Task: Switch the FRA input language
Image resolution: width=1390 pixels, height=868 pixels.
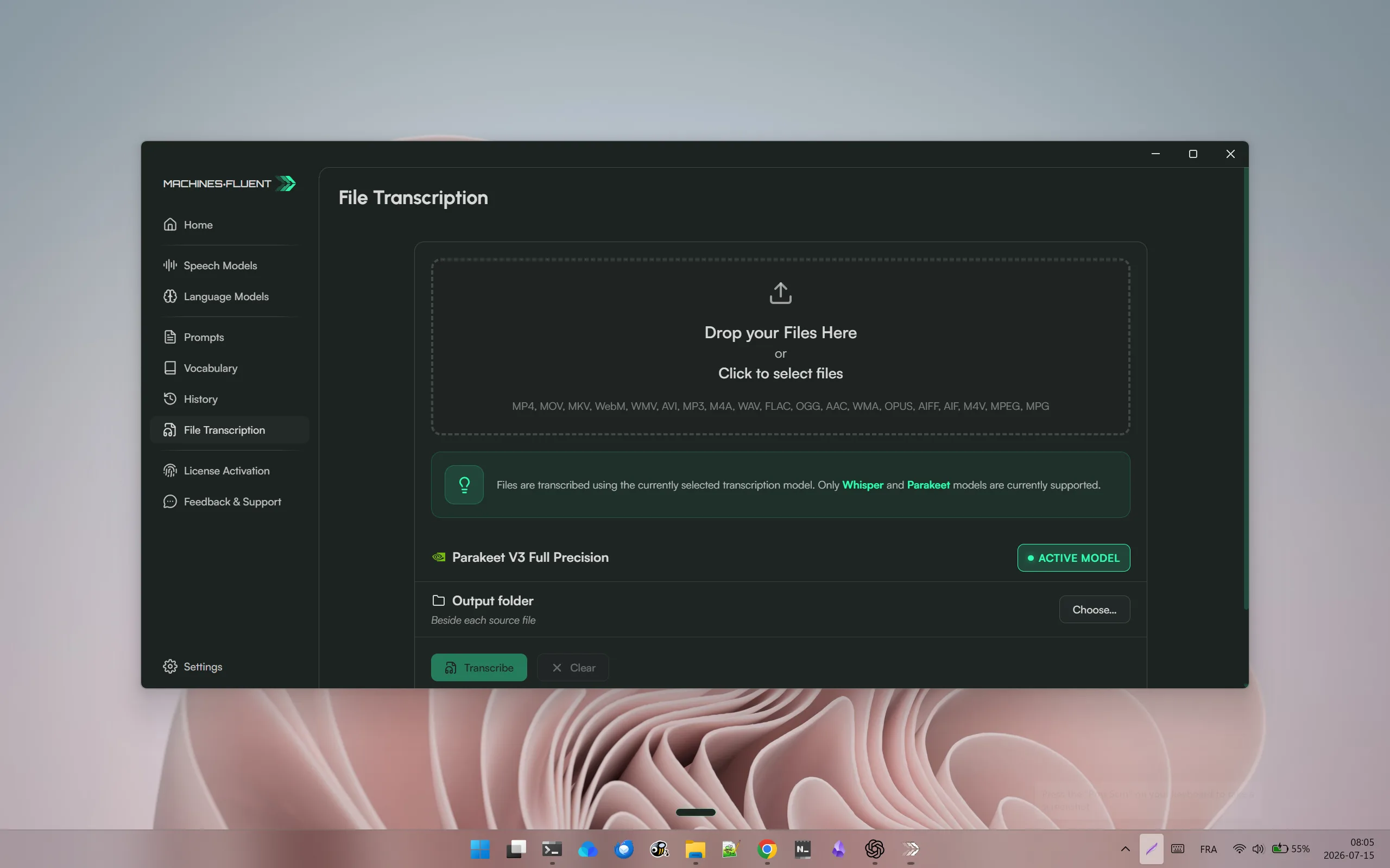Action: click(x=1208, y=850)
